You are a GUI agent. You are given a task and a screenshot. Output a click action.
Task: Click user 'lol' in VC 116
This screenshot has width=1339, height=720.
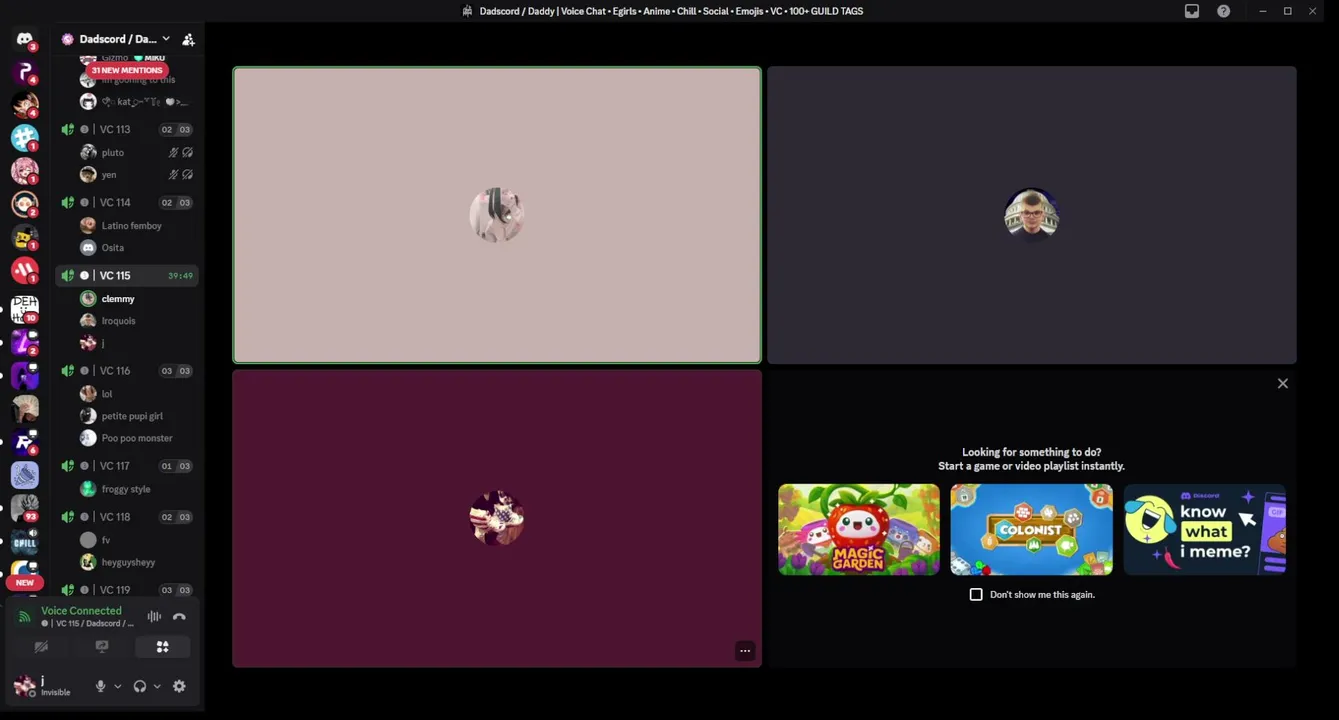coord(137,393)
